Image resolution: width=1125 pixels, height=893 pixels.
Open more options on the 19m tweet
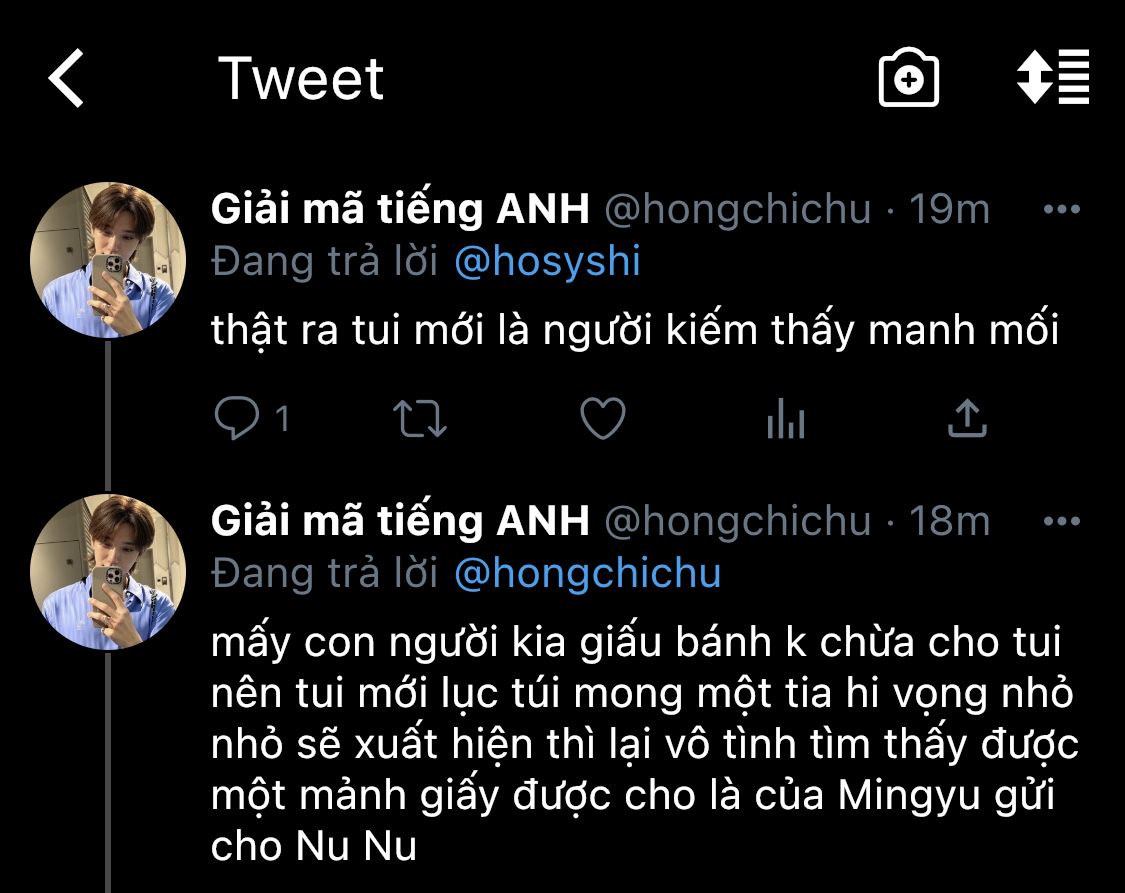pyautogui.click(x=1061, y=209)
